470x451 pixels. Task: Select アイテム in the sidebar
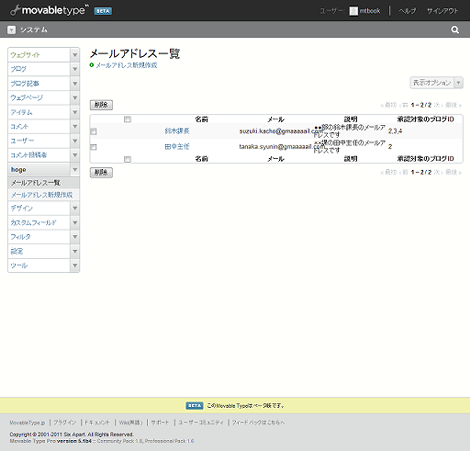21,112
